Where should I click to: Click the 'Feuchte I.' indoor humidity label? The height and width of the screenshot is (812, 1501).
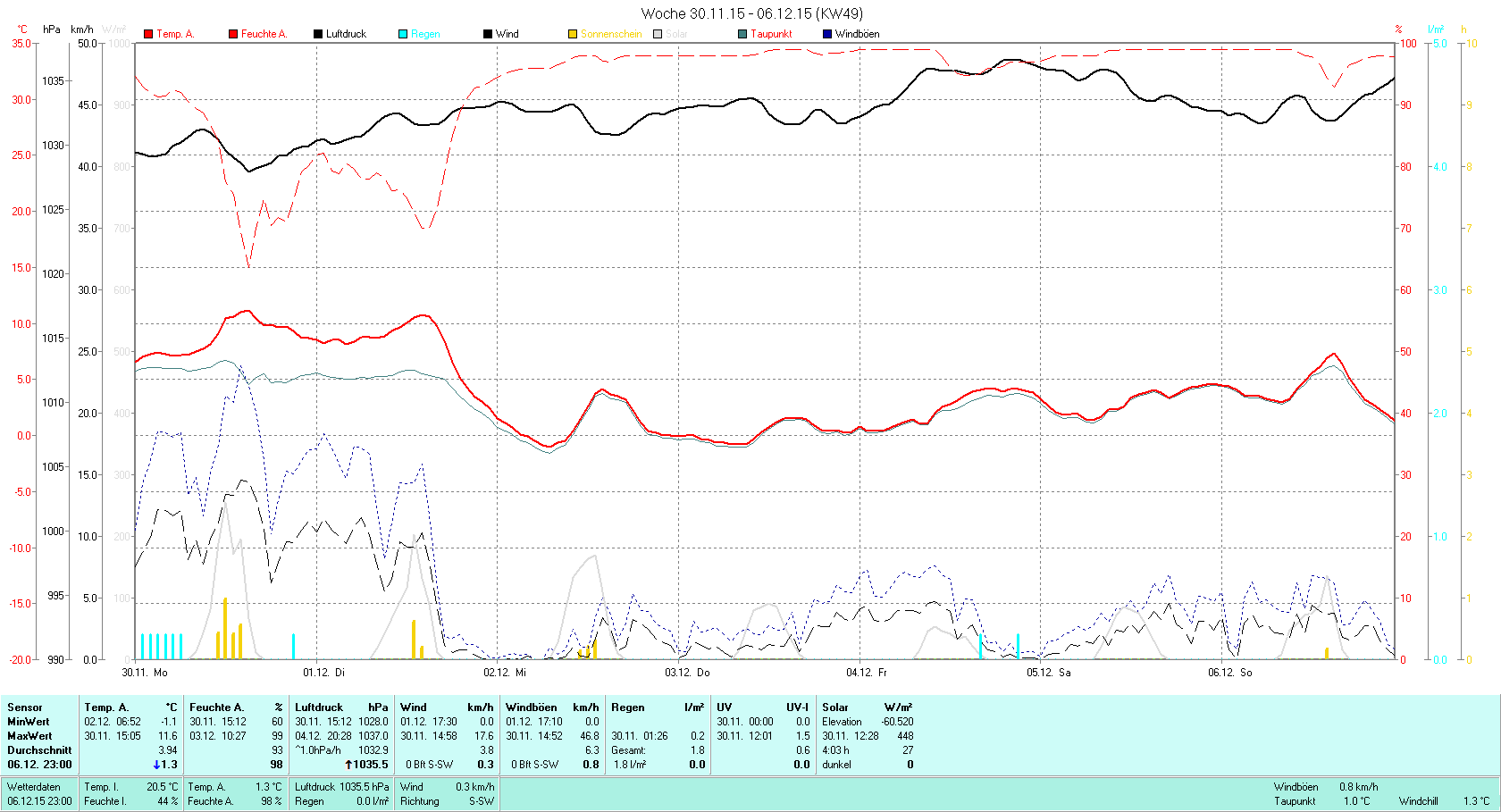tap(105, 801)
